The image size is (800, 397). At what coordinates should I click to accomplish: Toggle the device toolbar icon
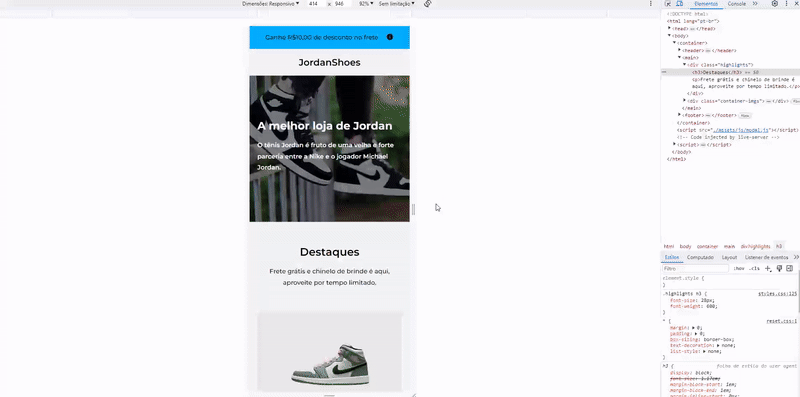(680, 4)
